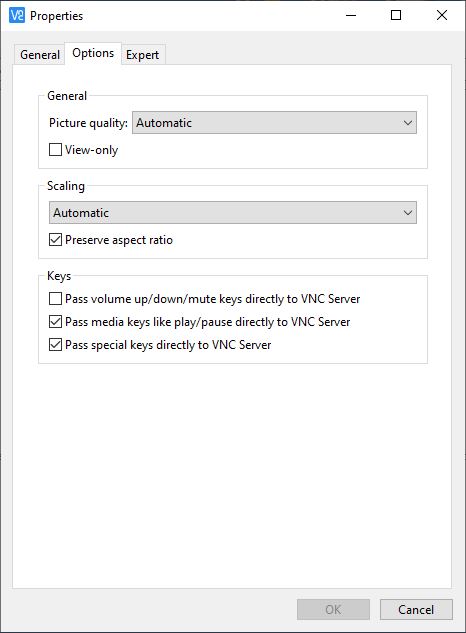Screen dimensions: 466x633
Task: Click the chevron arrow of Picture quality
Action: tap(408, 123)
